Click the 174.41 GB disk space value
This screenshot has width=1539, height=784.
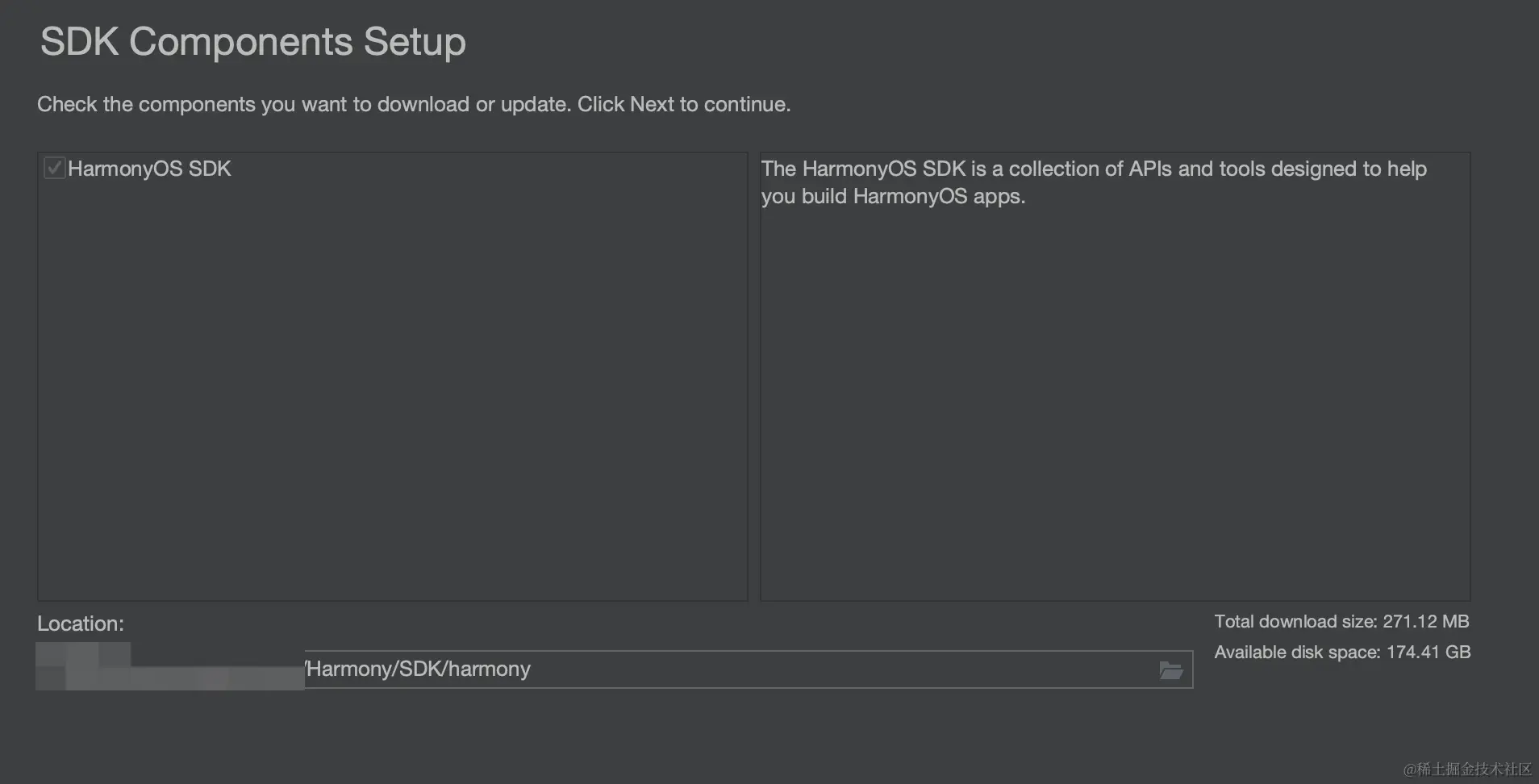(x=1428, y=652)
